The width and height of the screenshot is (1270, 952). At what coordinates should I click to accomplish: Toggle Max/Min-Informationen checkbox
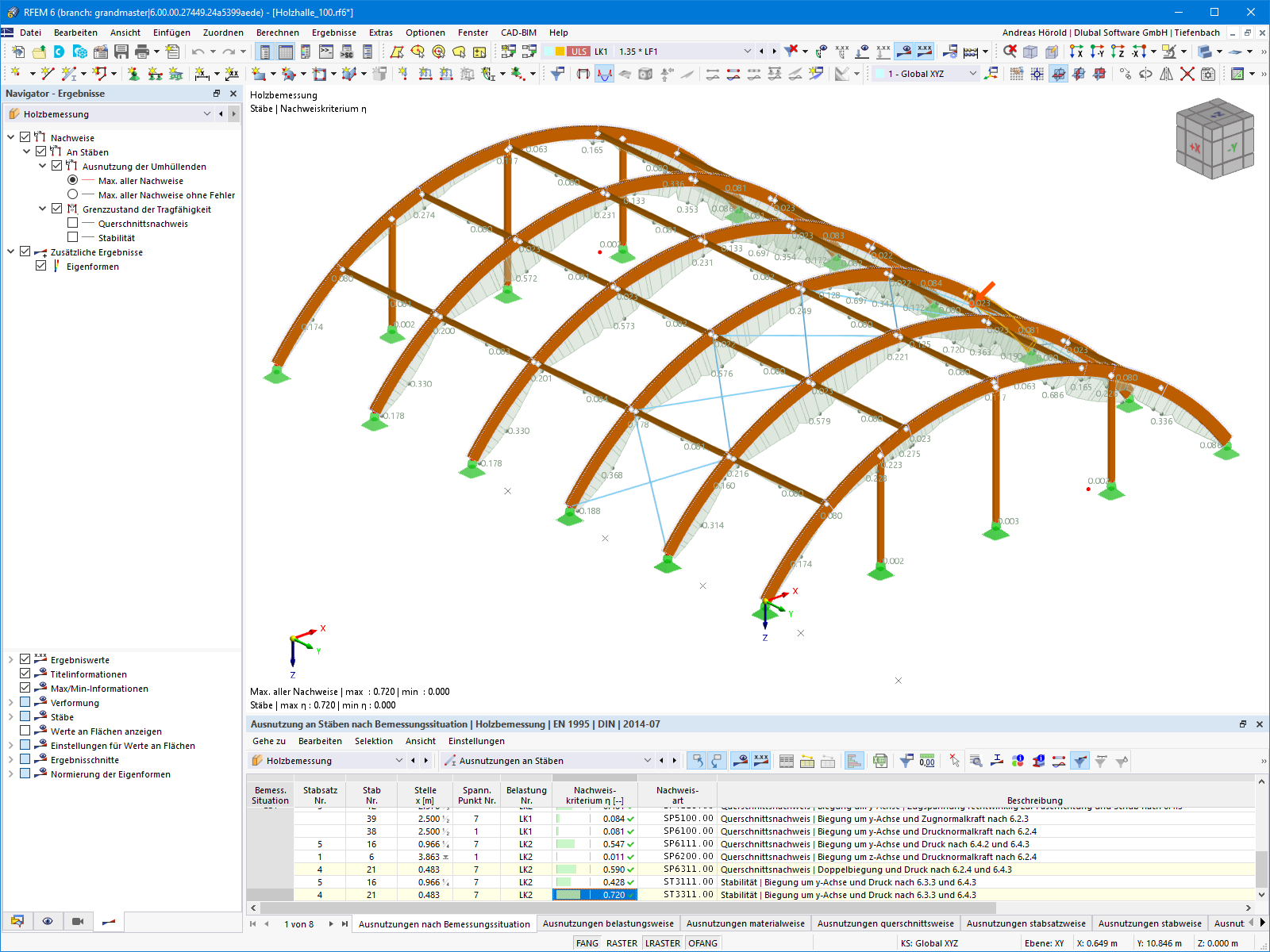tap(25, 688)
